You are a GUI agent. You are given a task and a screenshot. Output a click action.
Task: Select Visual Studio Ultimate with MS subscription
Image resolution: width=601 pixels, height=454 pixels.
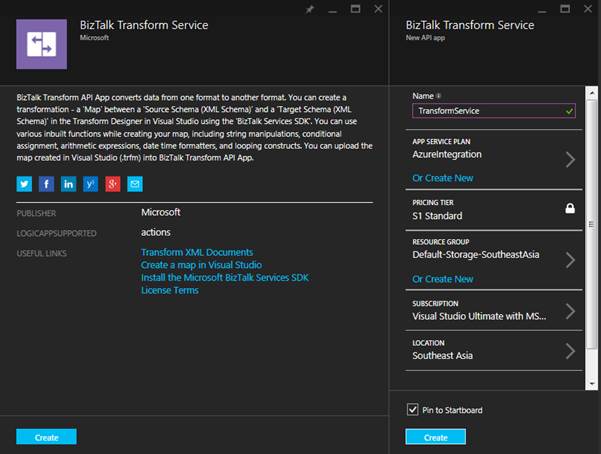coord(479,316)
